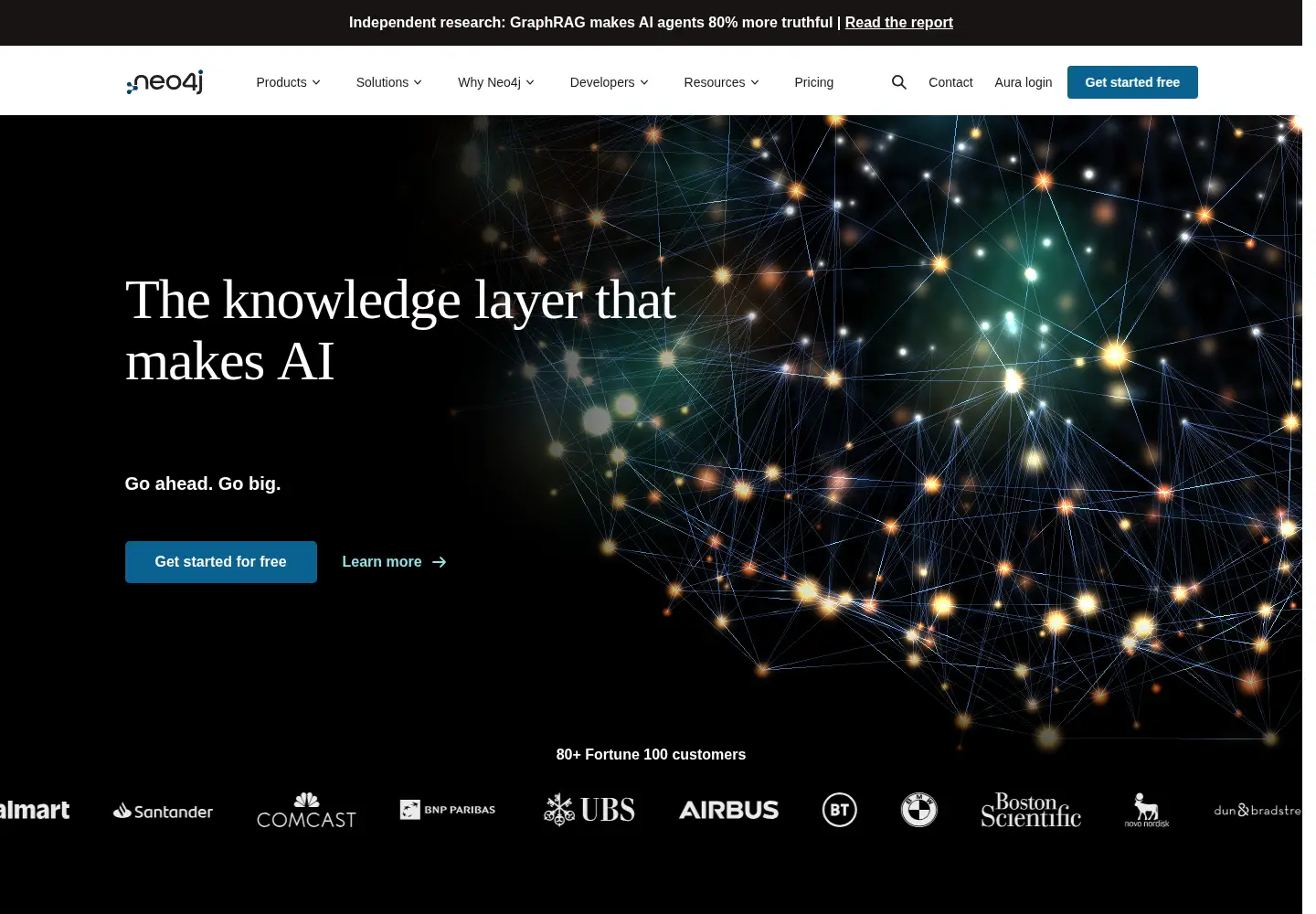Open the Why Neo4j dropdown

(x=496, y=82)
